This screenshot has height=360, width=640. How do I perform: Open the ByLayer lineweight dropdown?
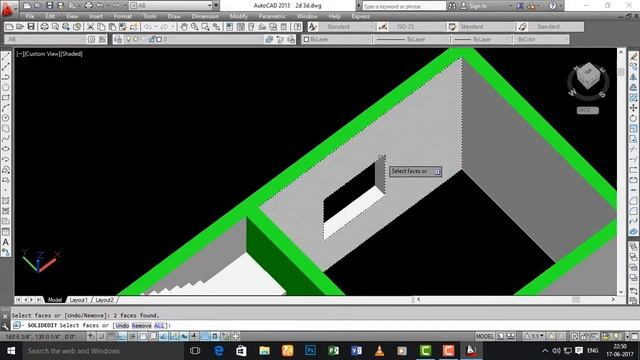(482, 39)
